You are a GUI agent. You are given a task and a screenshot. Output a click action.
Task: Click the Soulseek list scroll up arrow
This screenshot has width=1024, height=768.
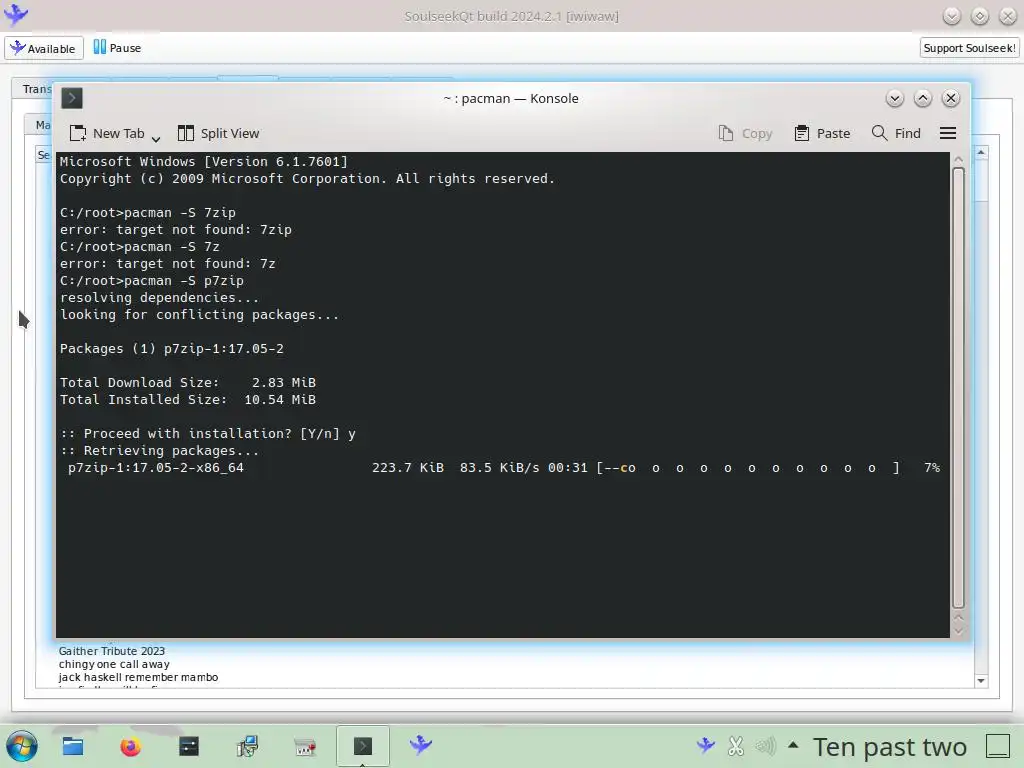[981, 152]
